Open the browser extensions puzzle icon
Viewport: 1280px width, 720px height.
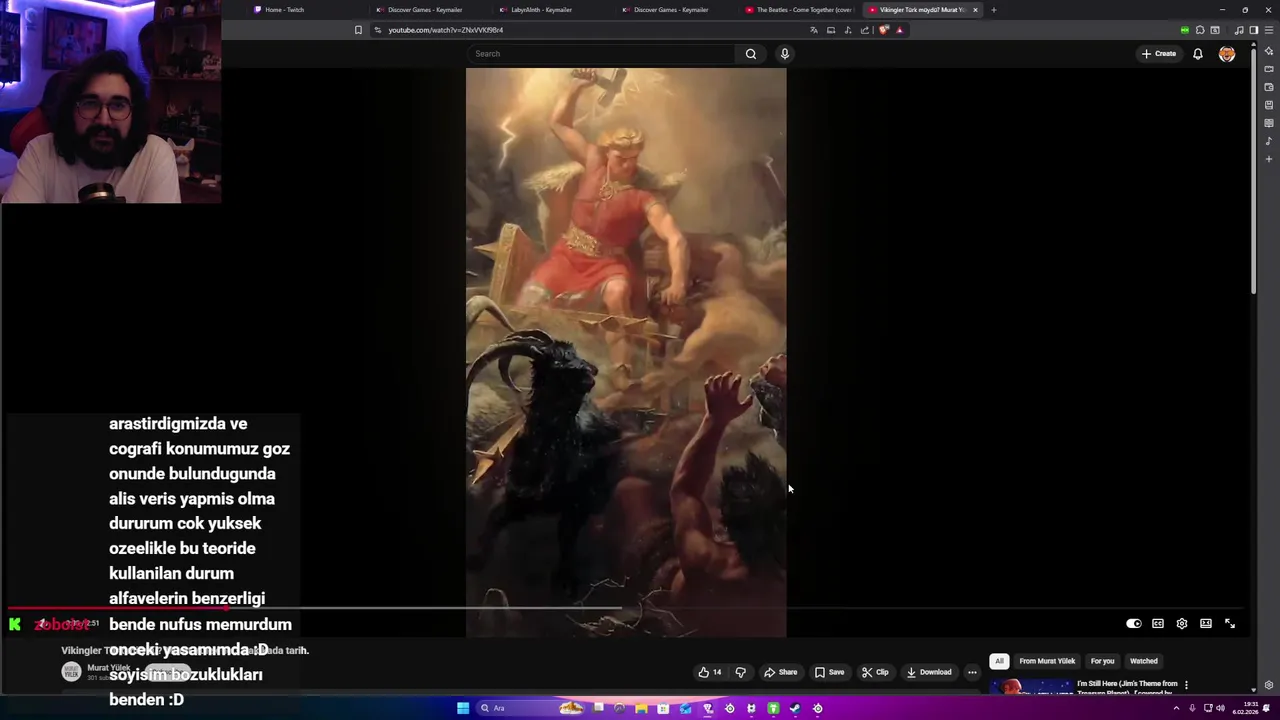coord(1200,30)
